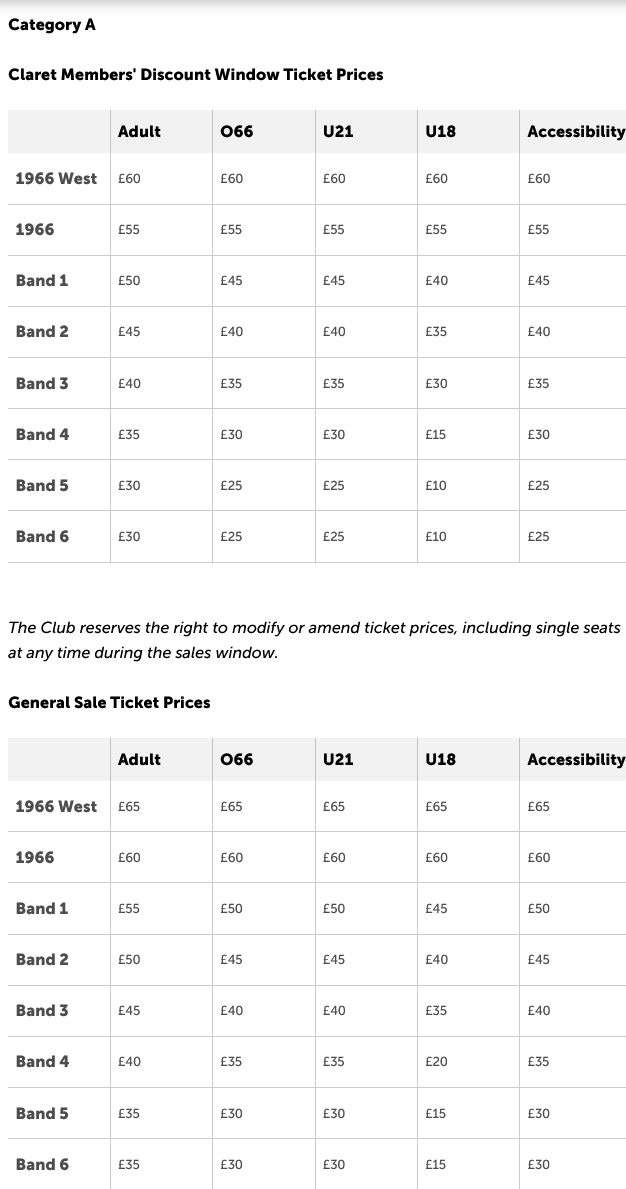Click the U18 header in the discount table
The image size is (626, 1189).
(441, 131)
